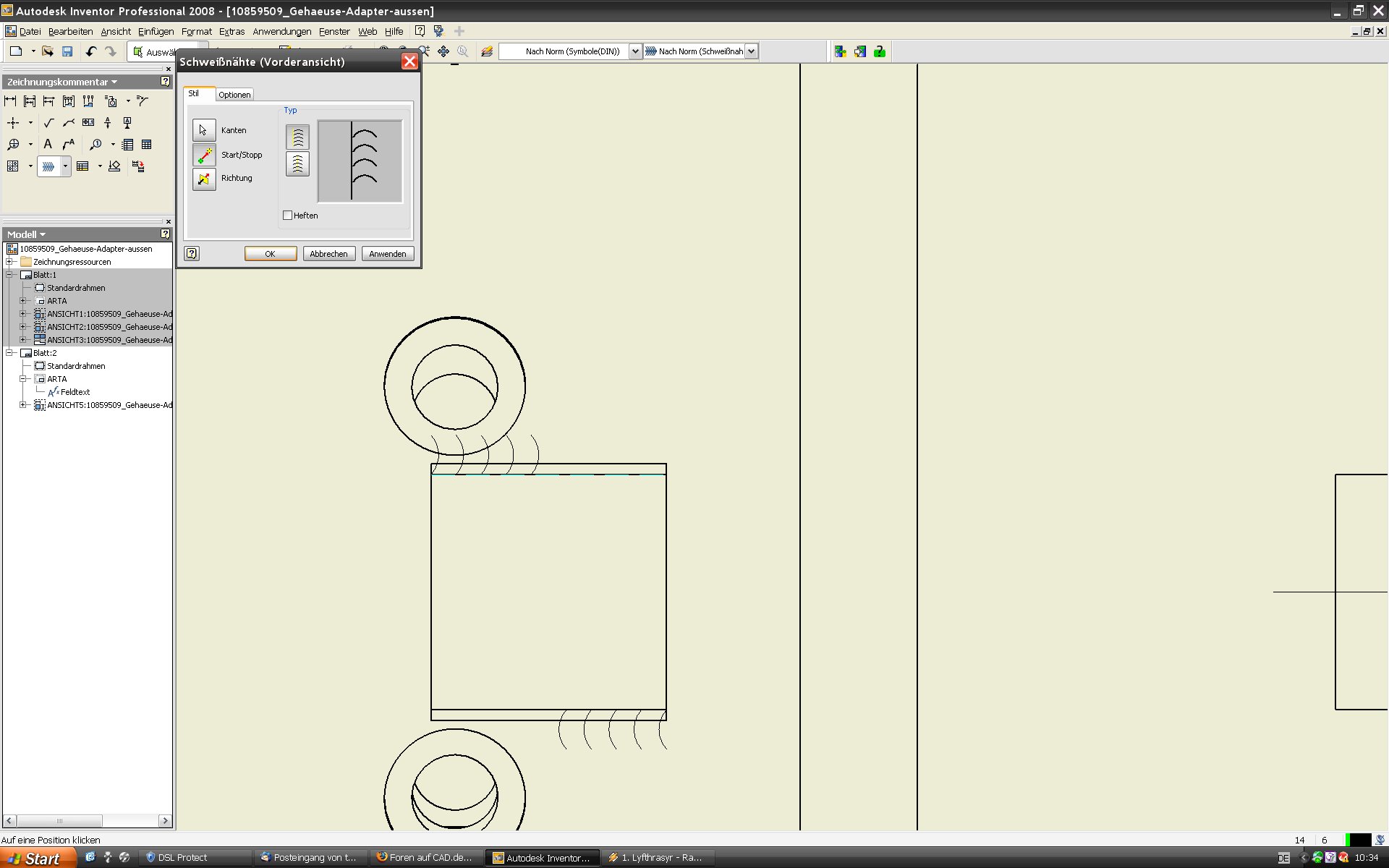Click the Undo arrow icon
Screen dimensions: 1389x868
click(x=91, y=51)
